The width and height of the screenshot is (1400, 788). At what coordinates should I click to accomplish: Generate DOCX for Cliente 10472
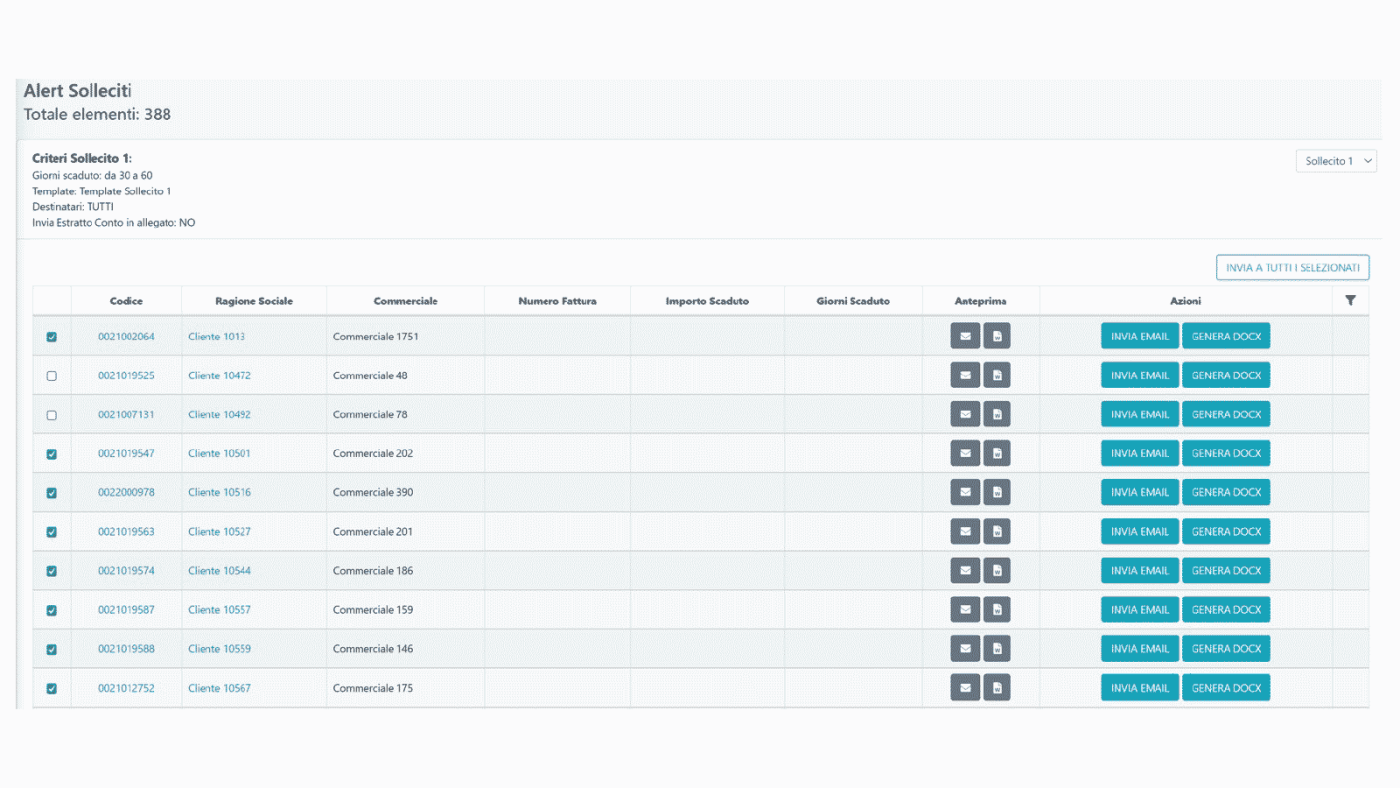tap(1226, 375)
